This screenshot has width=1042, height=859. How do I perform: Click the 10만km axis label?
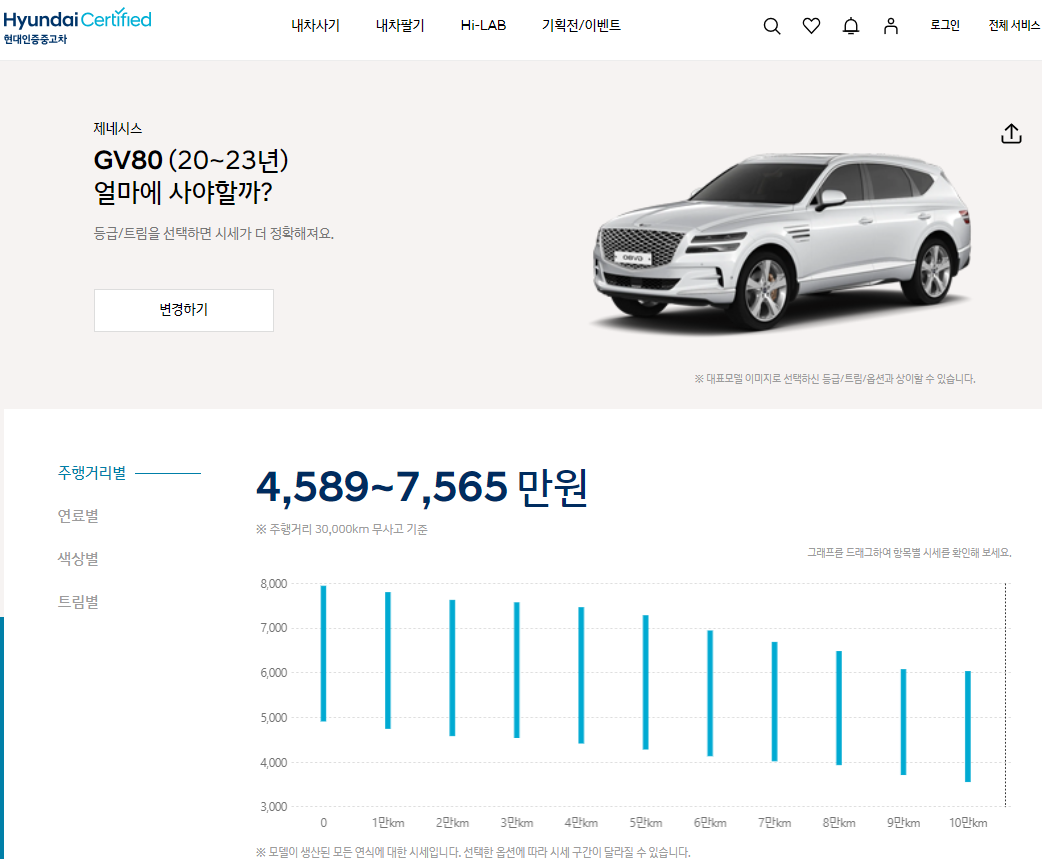[968, 823]
